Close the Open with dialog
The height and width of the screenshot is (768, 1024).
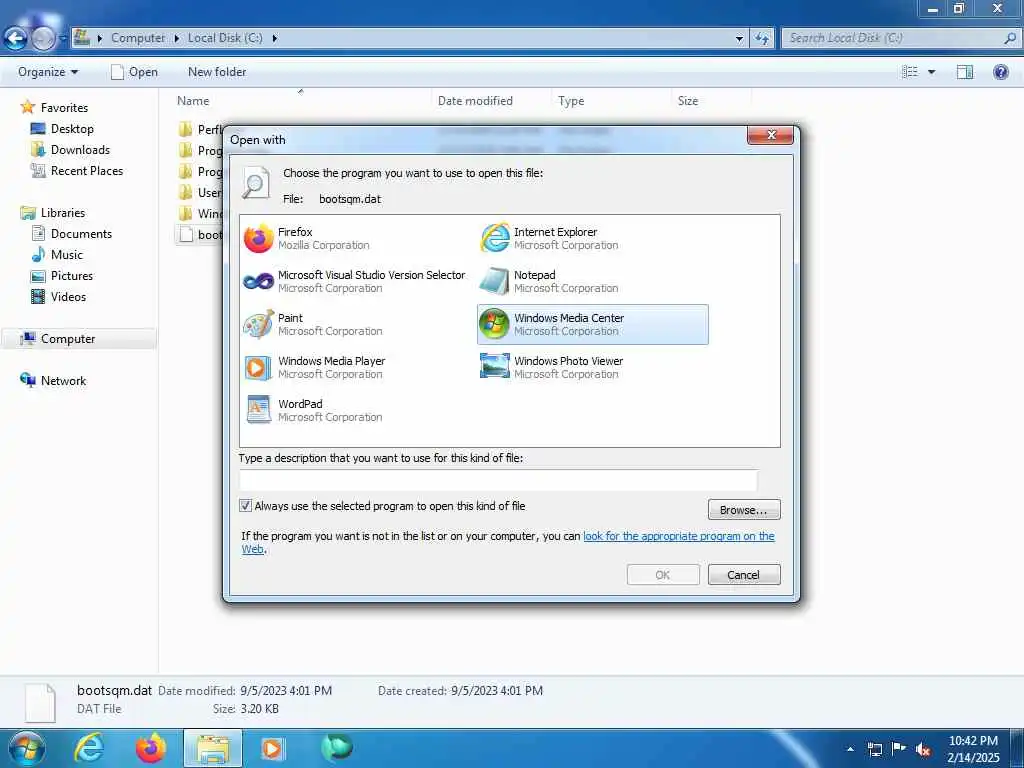771,135
